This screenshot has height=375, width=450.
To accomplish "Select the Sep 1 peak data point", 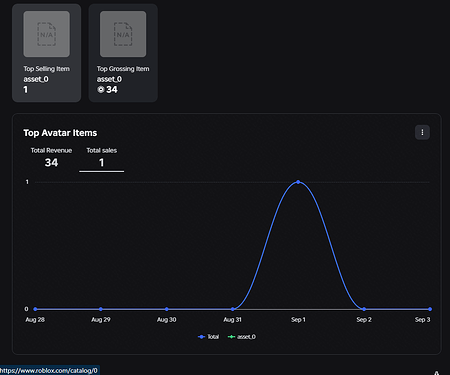I will pos(298,182).
